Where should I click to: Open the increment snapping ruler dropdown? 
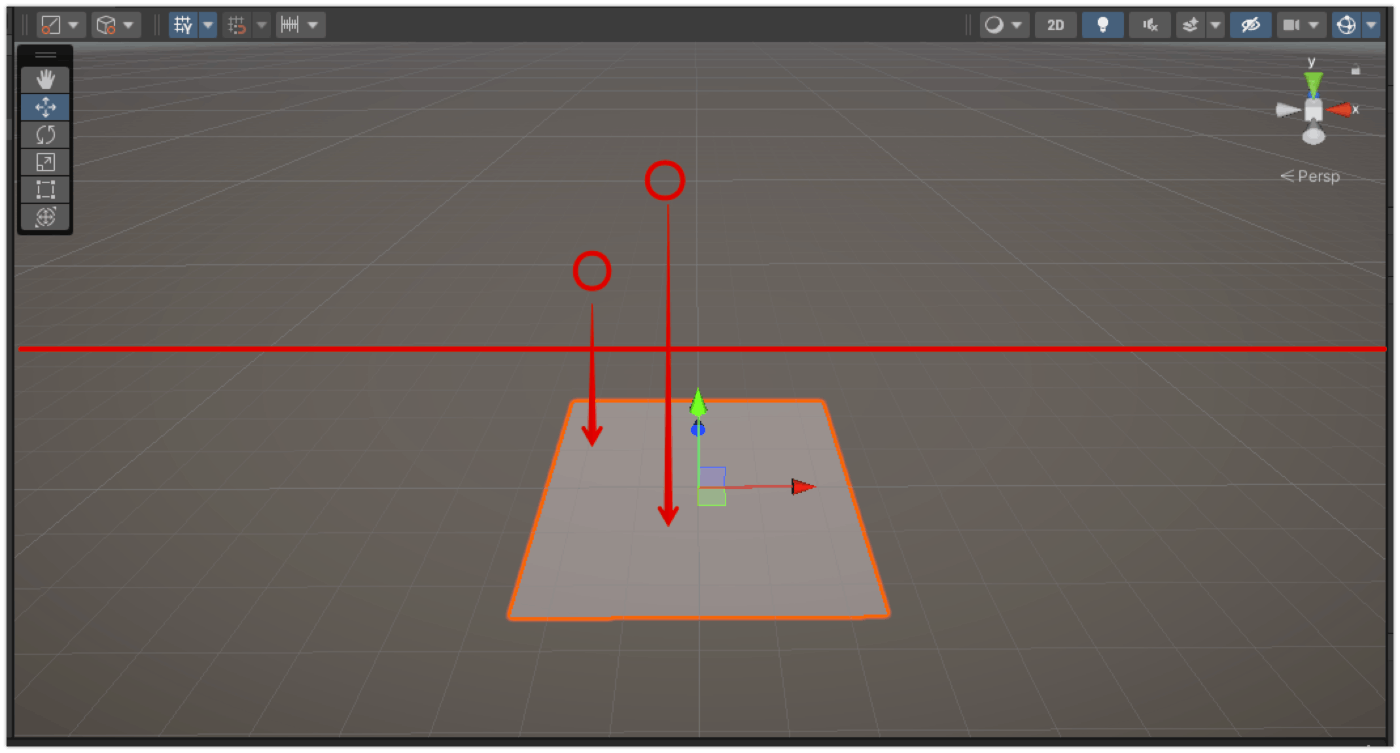coord(300,25)
